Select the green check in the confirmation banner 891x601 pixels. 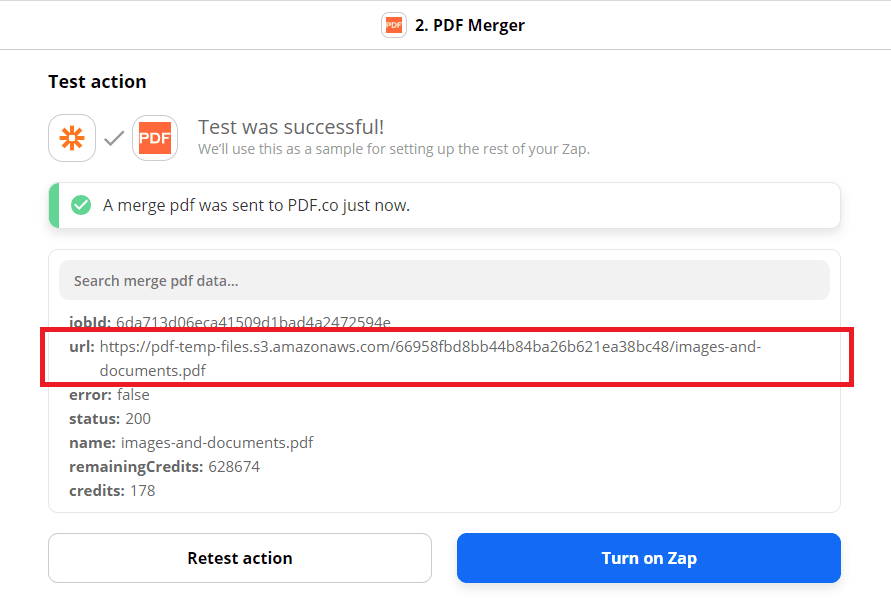81,205
